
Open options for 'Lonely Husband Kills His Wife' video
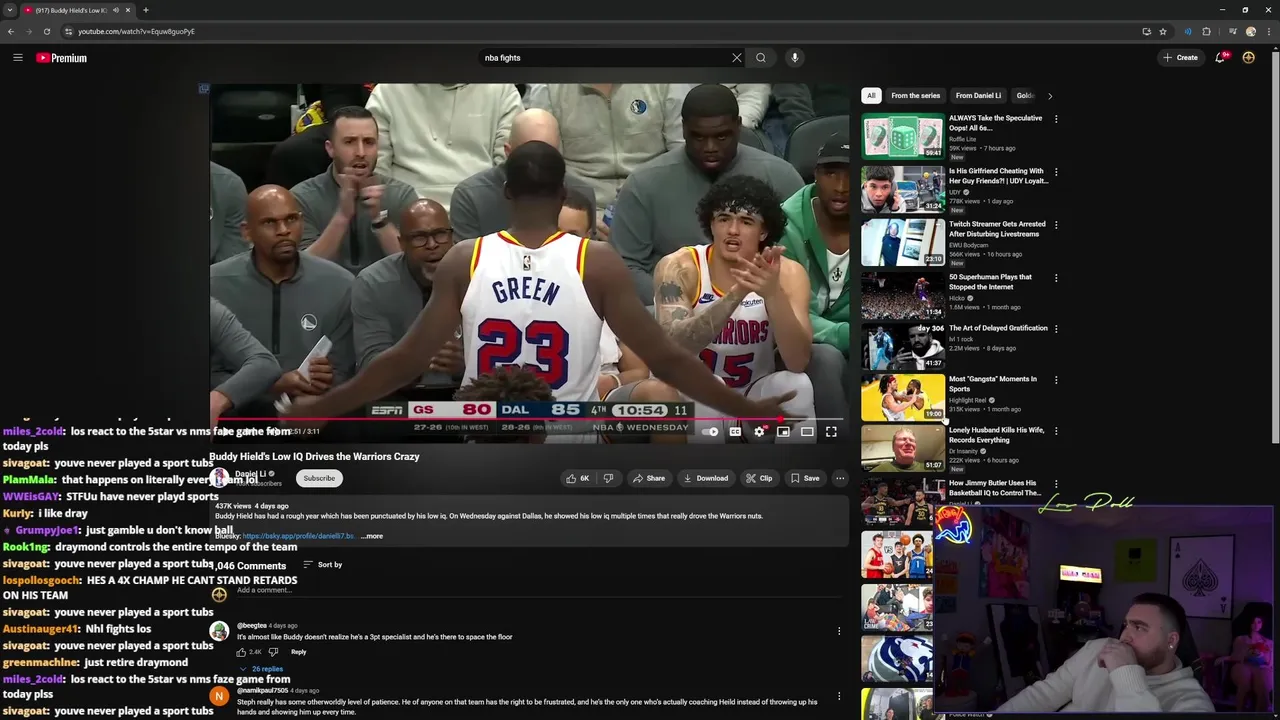1056,431
